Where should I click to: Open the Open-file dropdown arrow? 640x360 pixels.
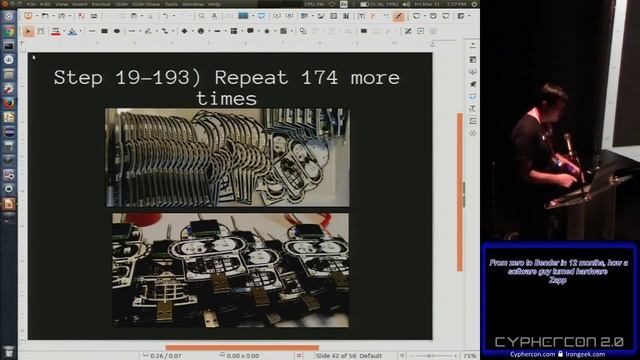(53, 16)
